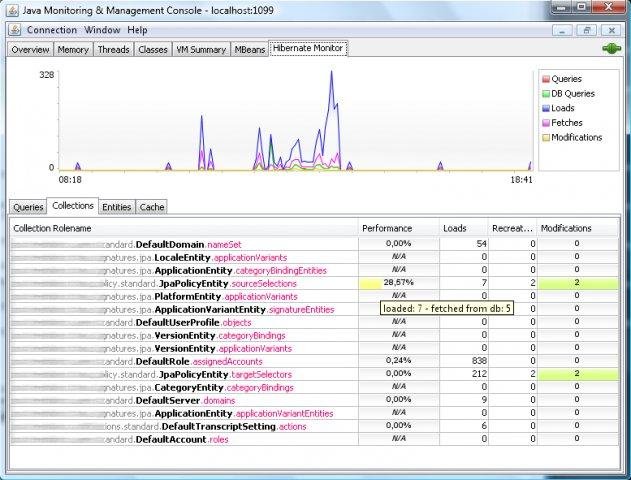Image resolution: width=631 pixels, height=480 pixels.
Task: Switch to the VM Summary tab
Action: [x=201, y=49]
